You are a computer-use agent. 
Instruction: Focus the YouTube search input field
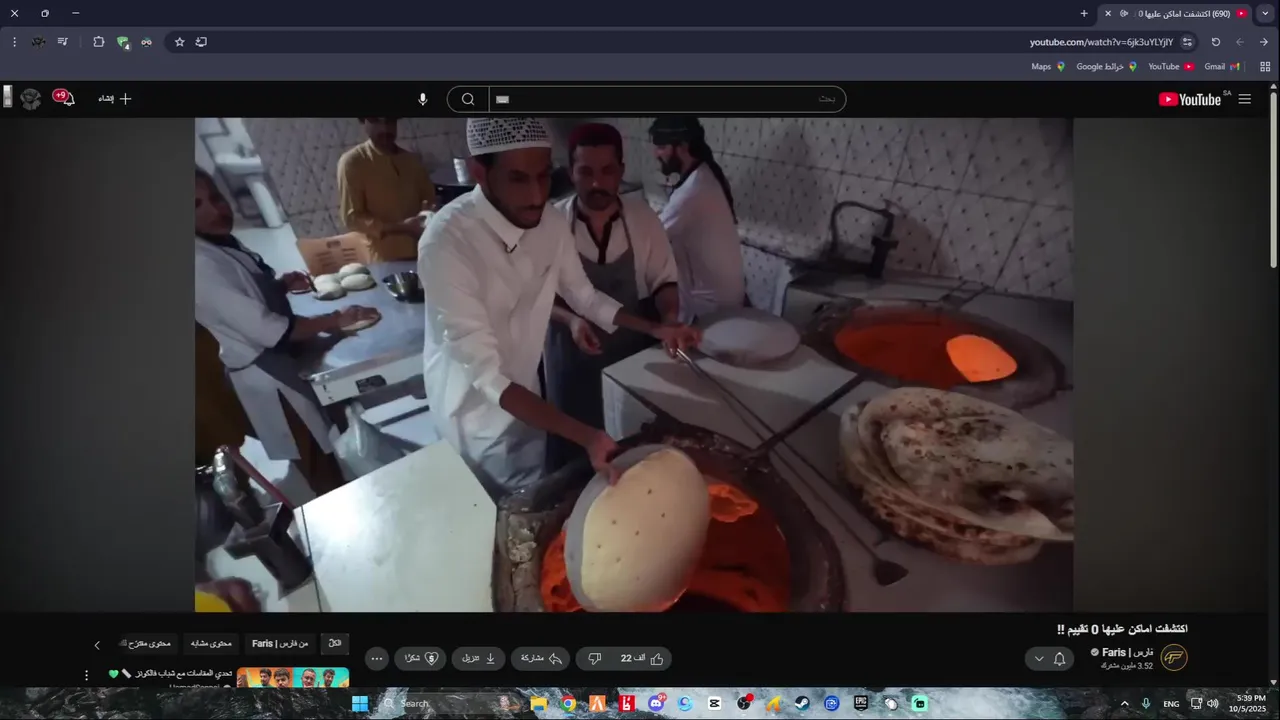pyautogui.click(x=667, y=99)
